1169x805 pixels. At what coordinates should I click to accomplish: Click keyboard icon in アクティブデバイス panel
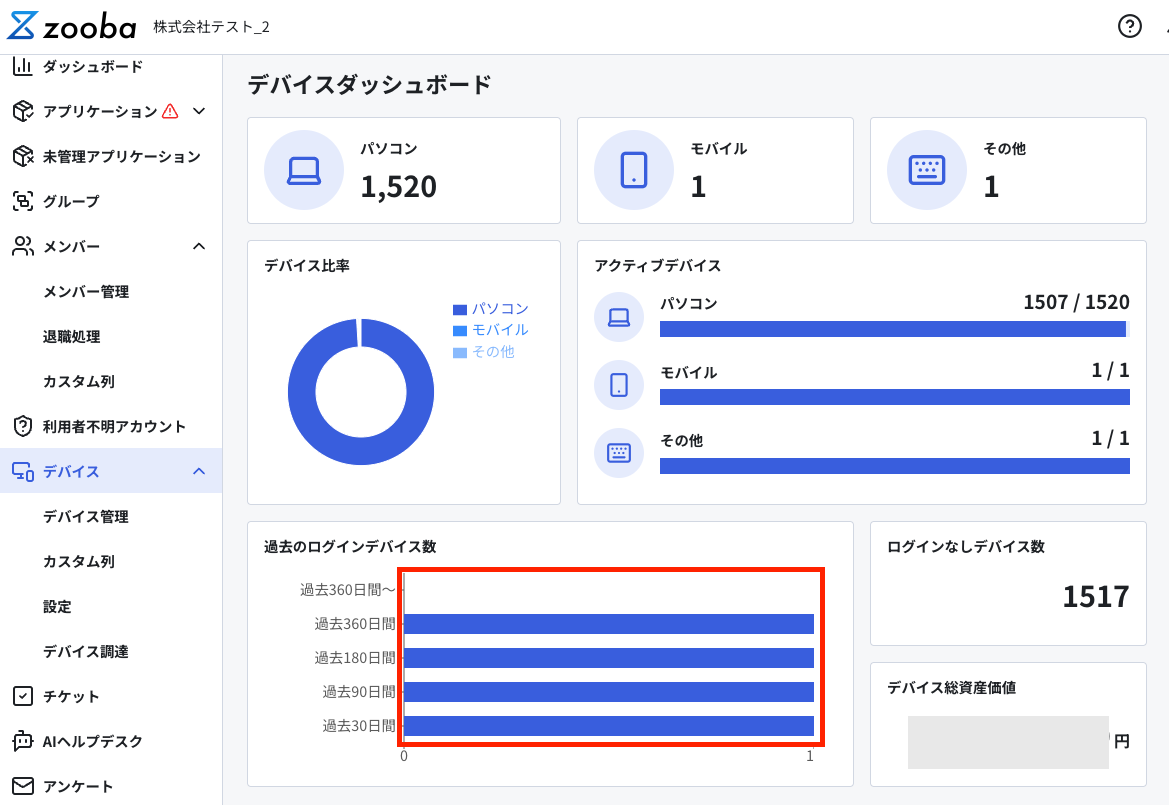(619, 452)
